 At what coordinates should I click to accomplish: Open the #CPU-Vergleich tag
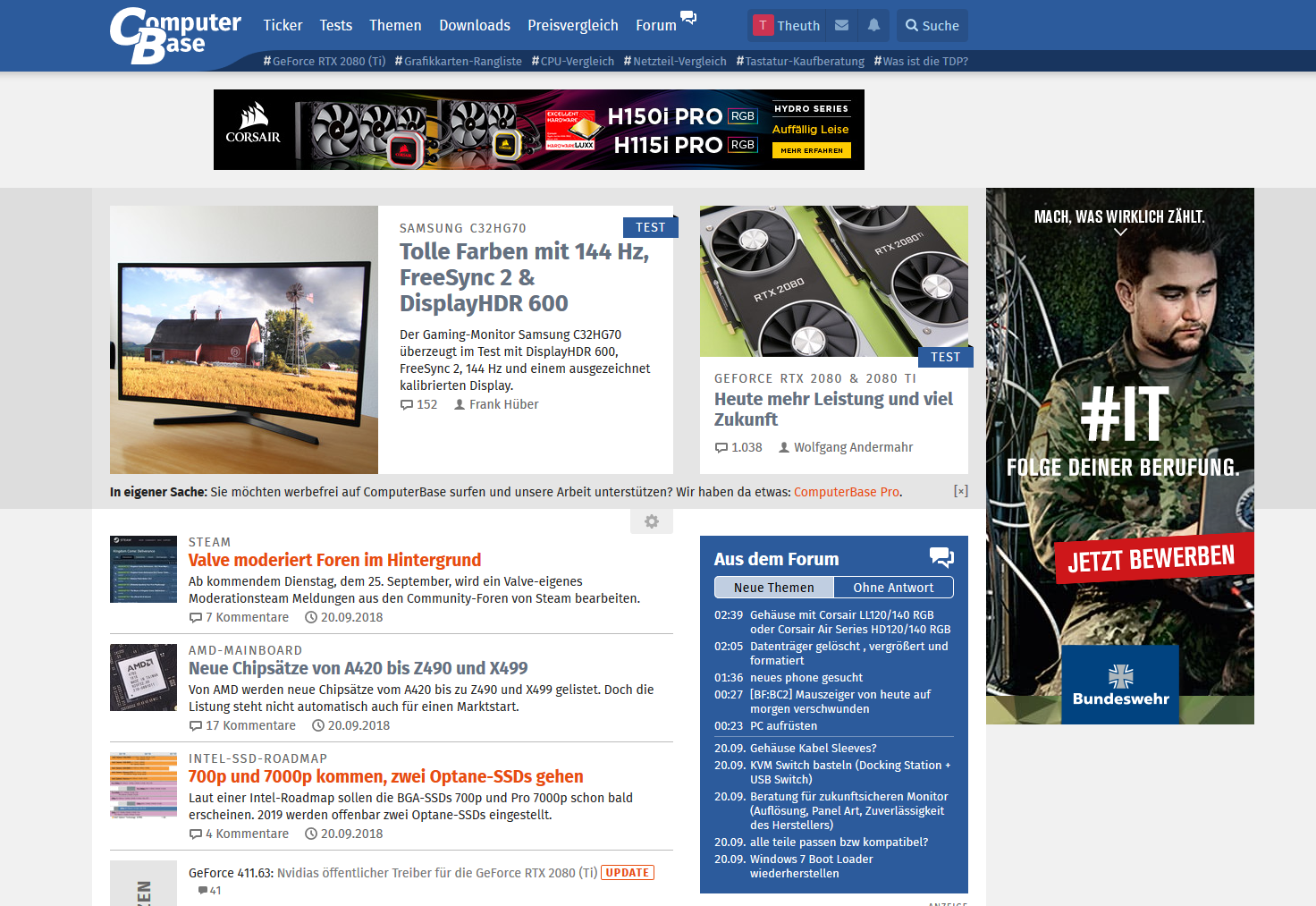pyautogui.click(x=572, y=61)
